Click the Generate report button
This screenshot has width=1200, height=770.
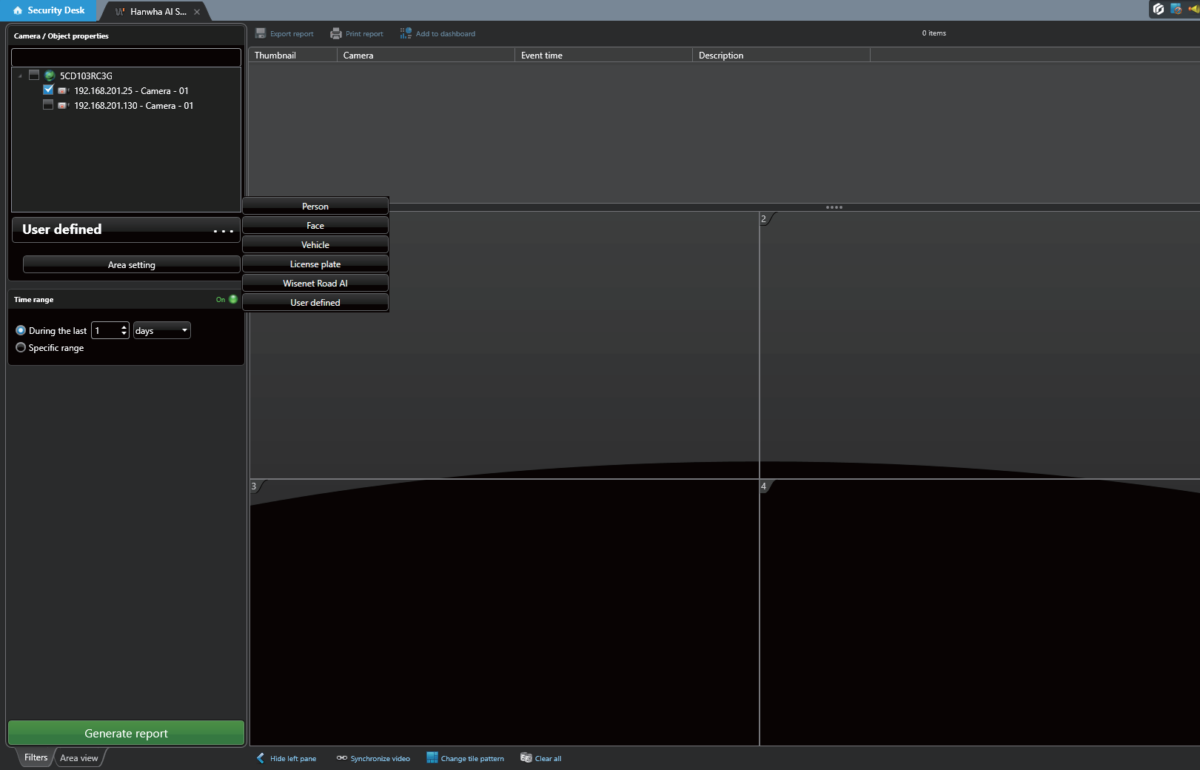coord(126,733)
